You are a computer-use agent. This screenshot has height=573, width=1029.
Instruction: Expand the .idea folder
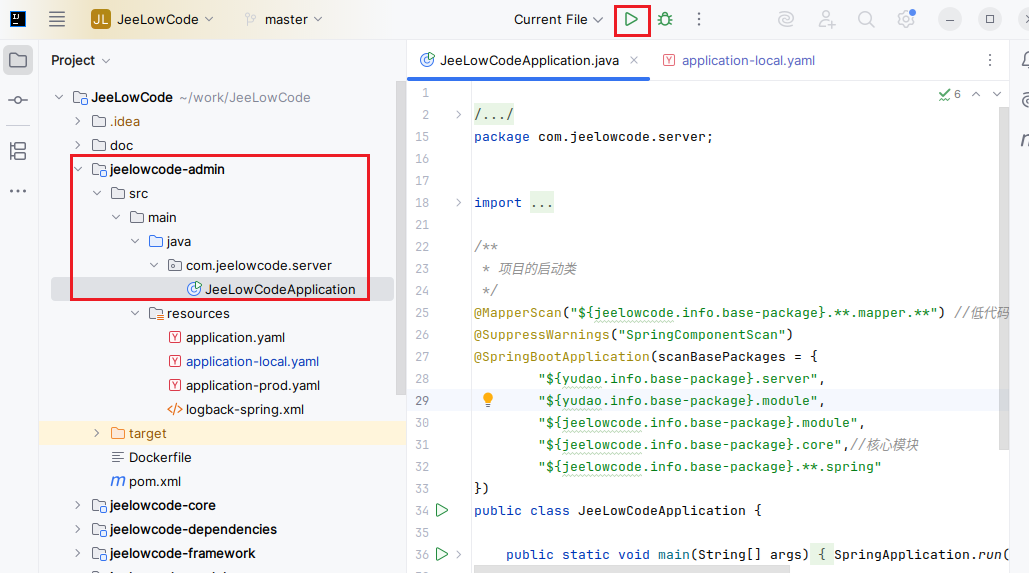(78, 121)
